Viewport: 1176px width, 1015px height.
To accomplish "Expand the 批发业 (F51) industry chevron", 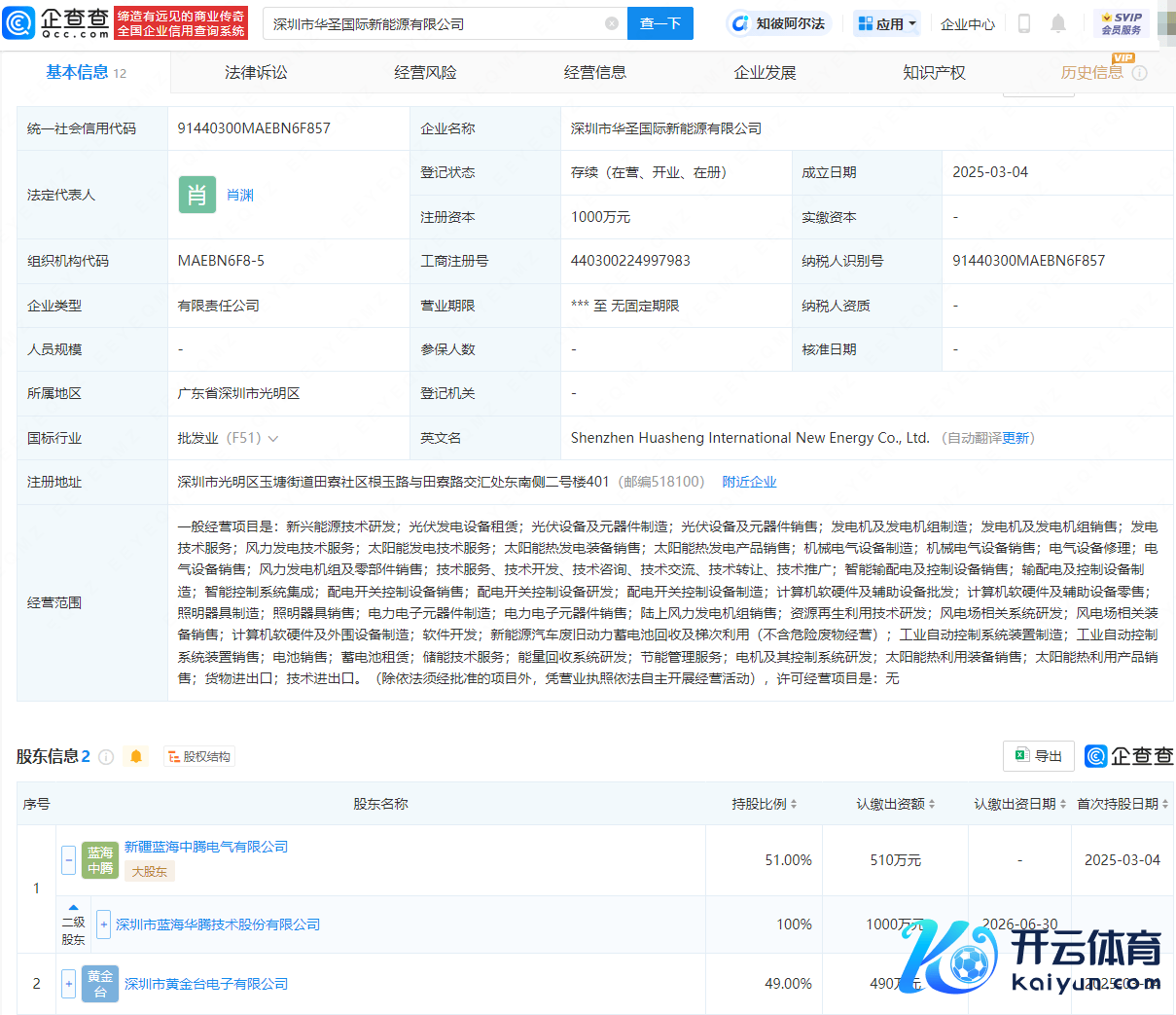I will [x=273, y=439].
